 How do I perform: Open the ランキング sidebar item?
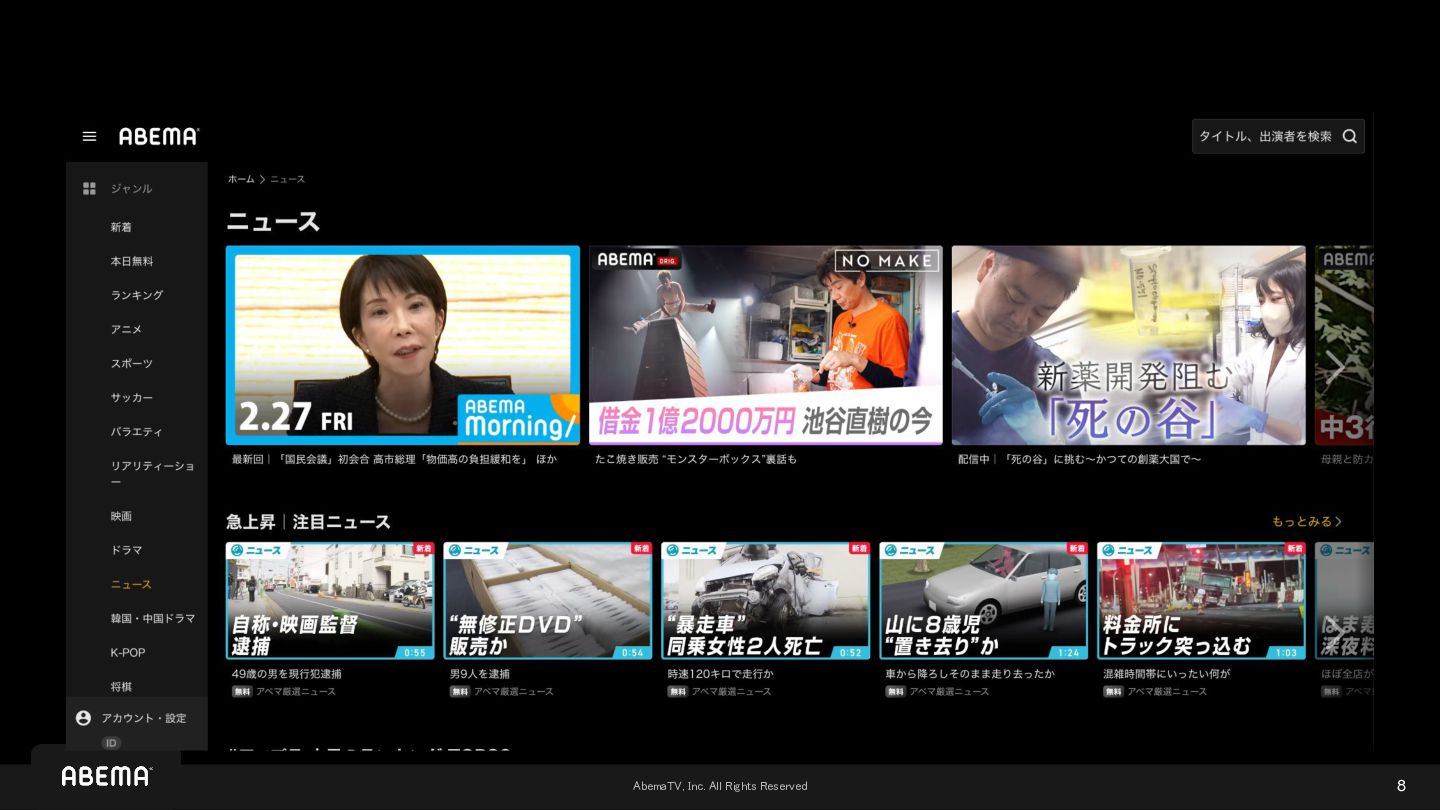point(137,295)
